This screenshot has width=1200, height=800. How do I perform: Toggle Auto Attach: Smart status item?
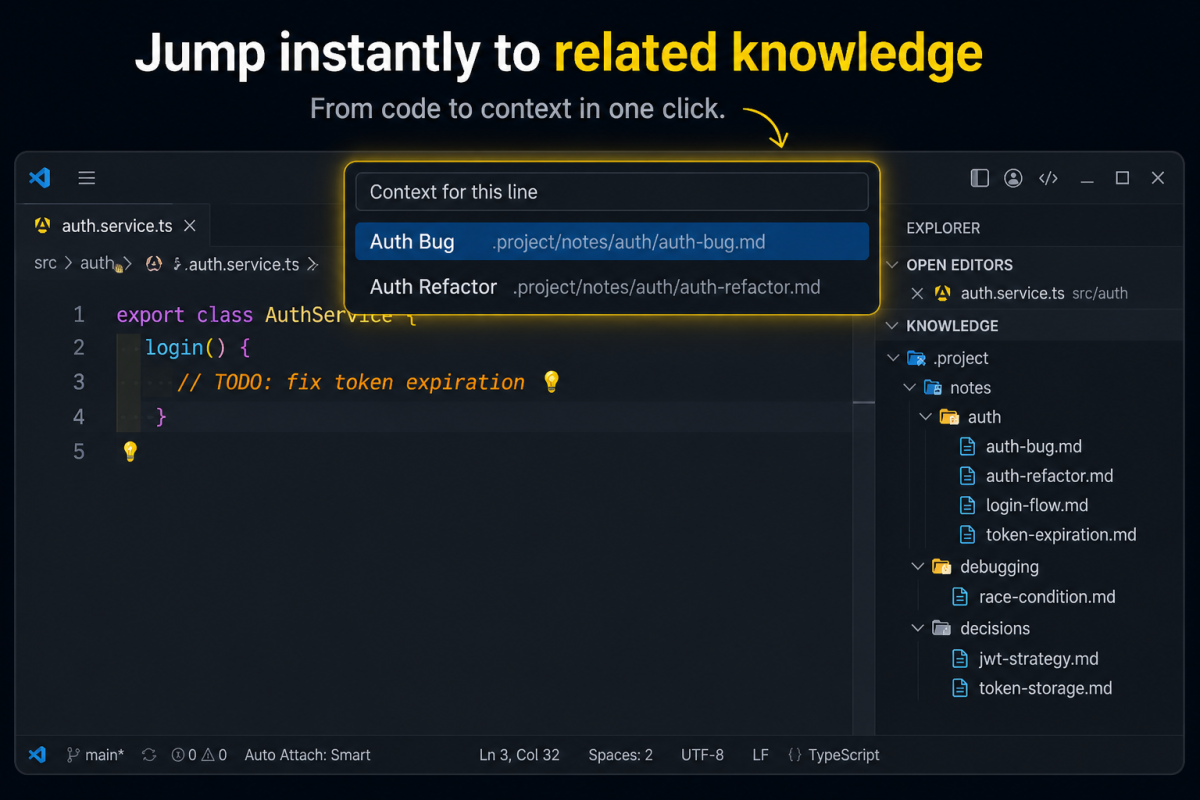pyautogui.click(x=307, y=755)
